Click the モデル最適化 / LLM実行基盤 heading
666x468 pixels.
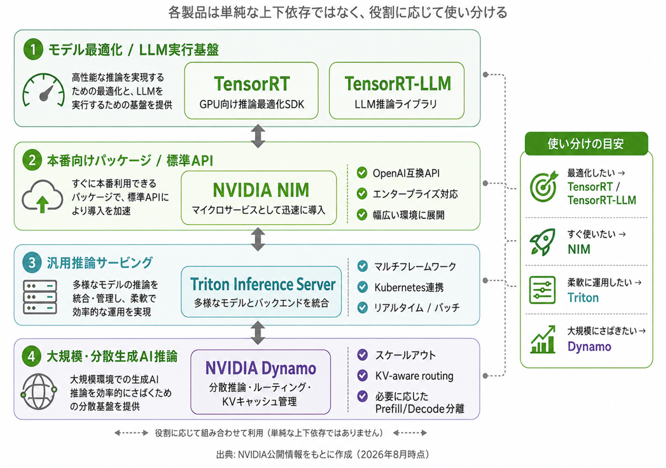point(133,50)
